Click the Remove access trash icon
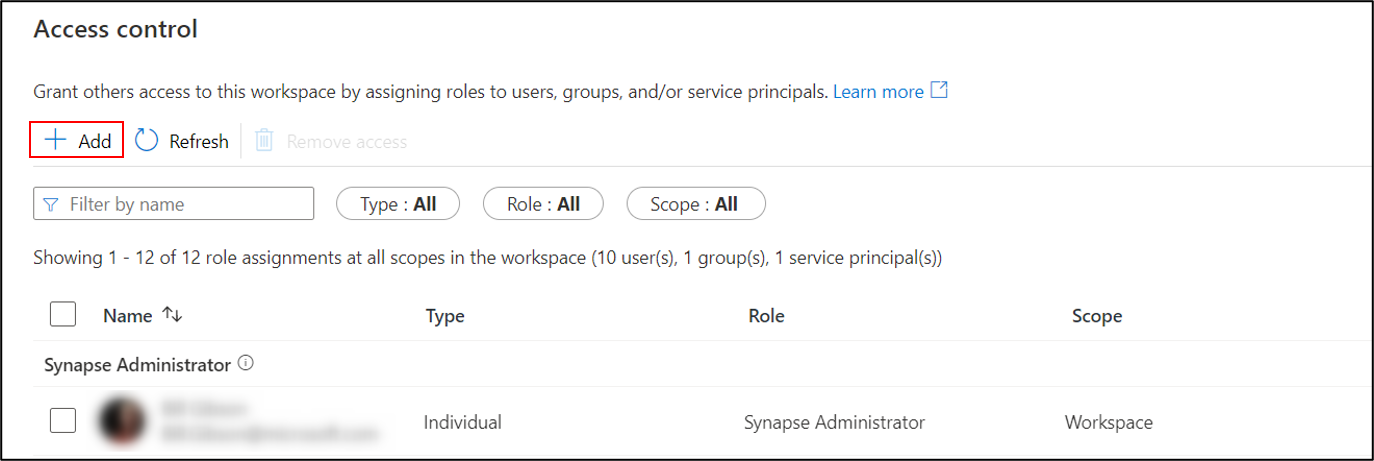The height and width of the screenshot is (461, 1374). click(264, 141)
